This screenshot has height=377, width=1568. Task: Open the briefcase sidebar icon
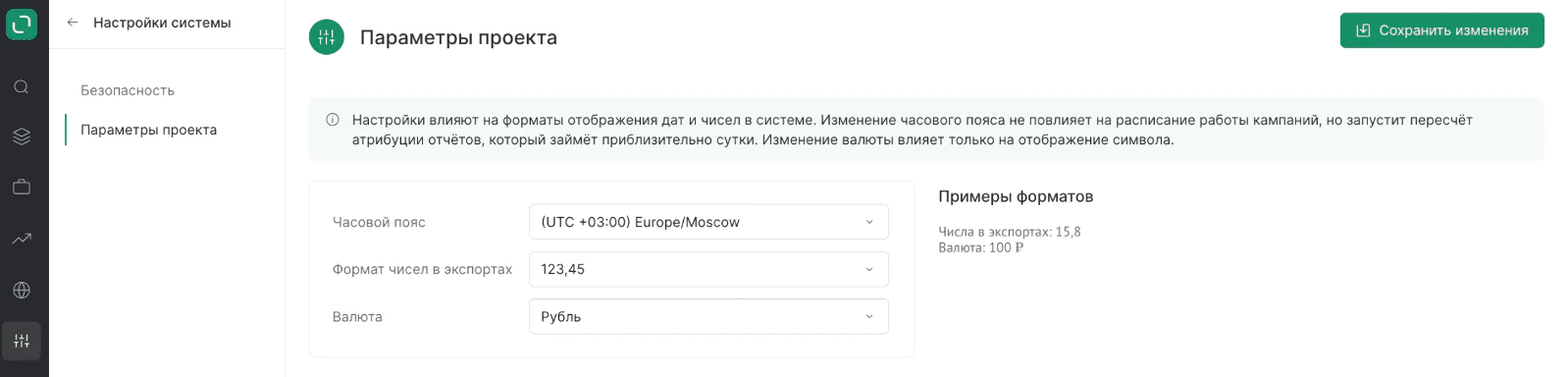22,187
